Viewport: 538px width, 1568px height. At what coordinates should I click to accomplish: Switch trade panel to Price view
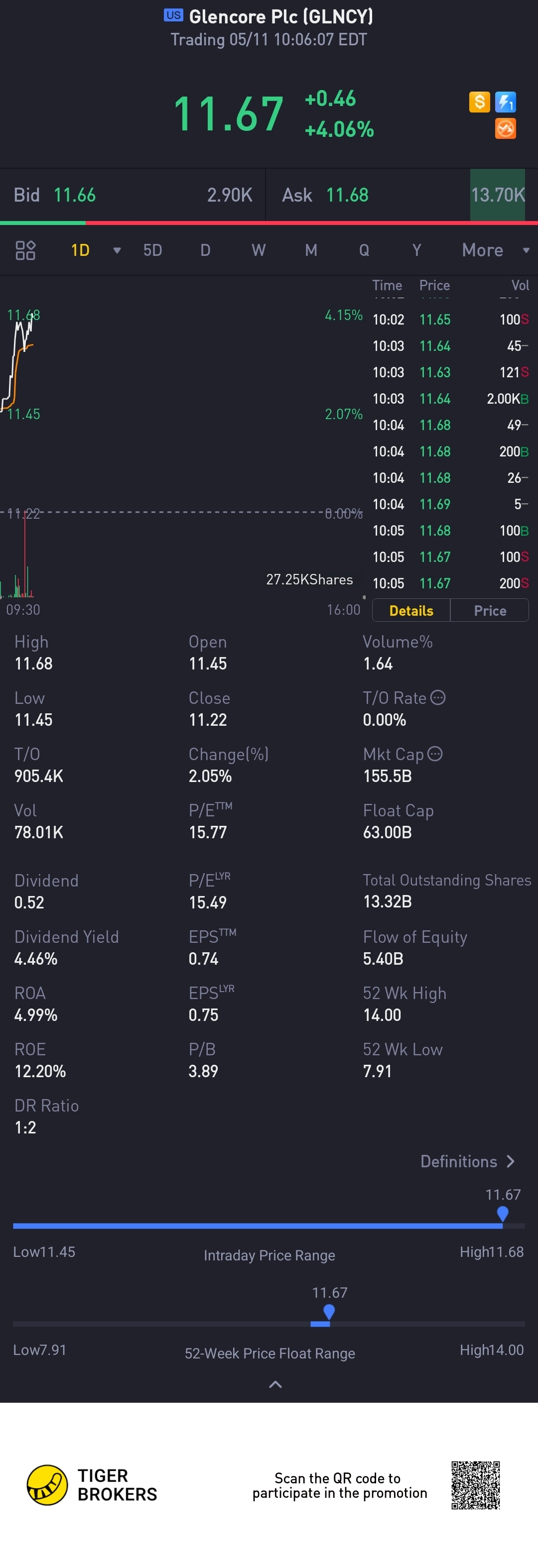pos(490,610)
